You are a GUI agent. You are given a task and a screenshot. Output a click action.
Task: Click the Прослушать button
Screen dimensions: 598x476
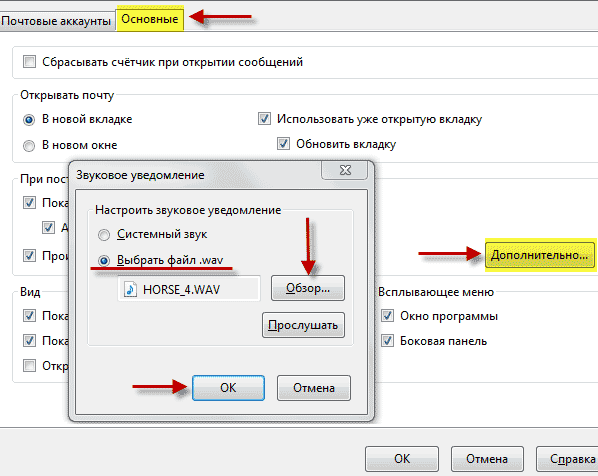[x=303, y=325]
